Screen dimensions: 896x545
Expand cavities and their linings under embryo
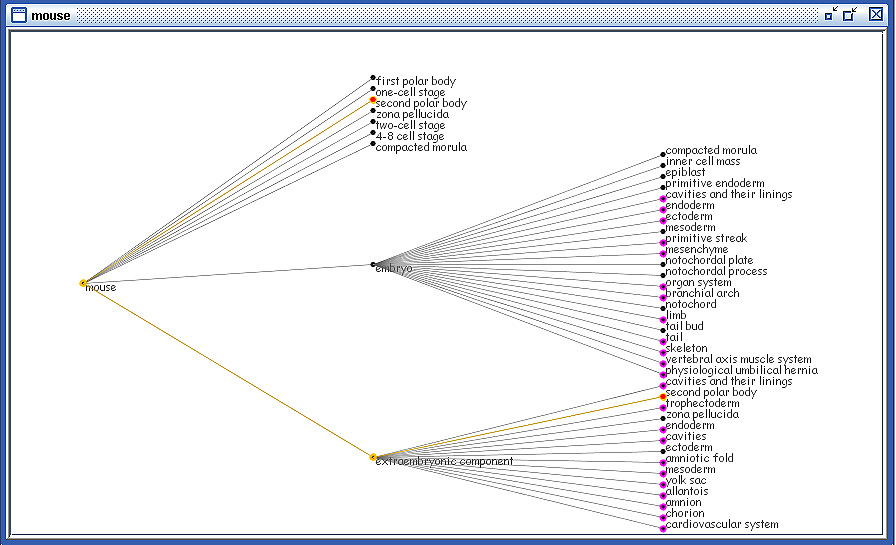pos(663,198)
